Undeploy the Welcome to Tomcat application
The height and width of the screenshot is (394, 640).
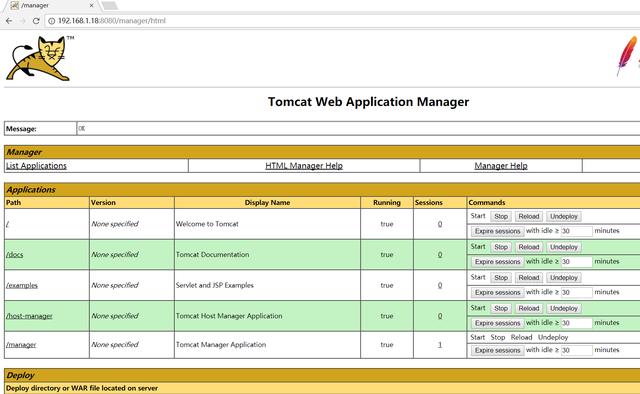point(564,216)
